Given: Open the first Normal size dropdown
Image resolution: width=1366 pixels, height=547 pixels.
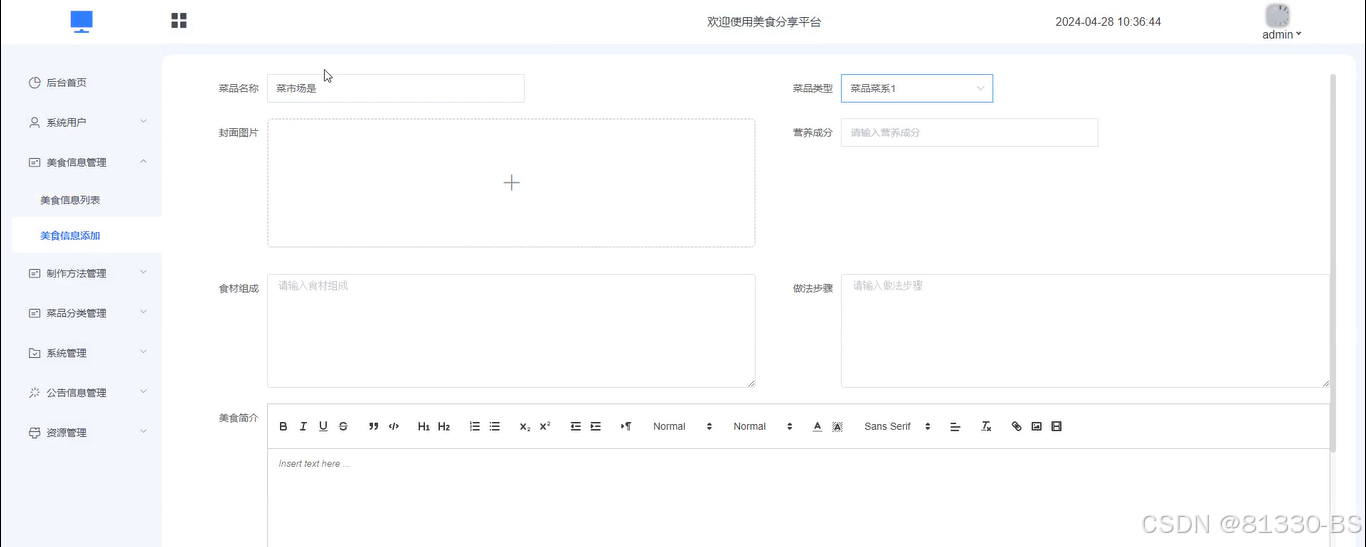Looking at the screenshot, I should point(683,426).
